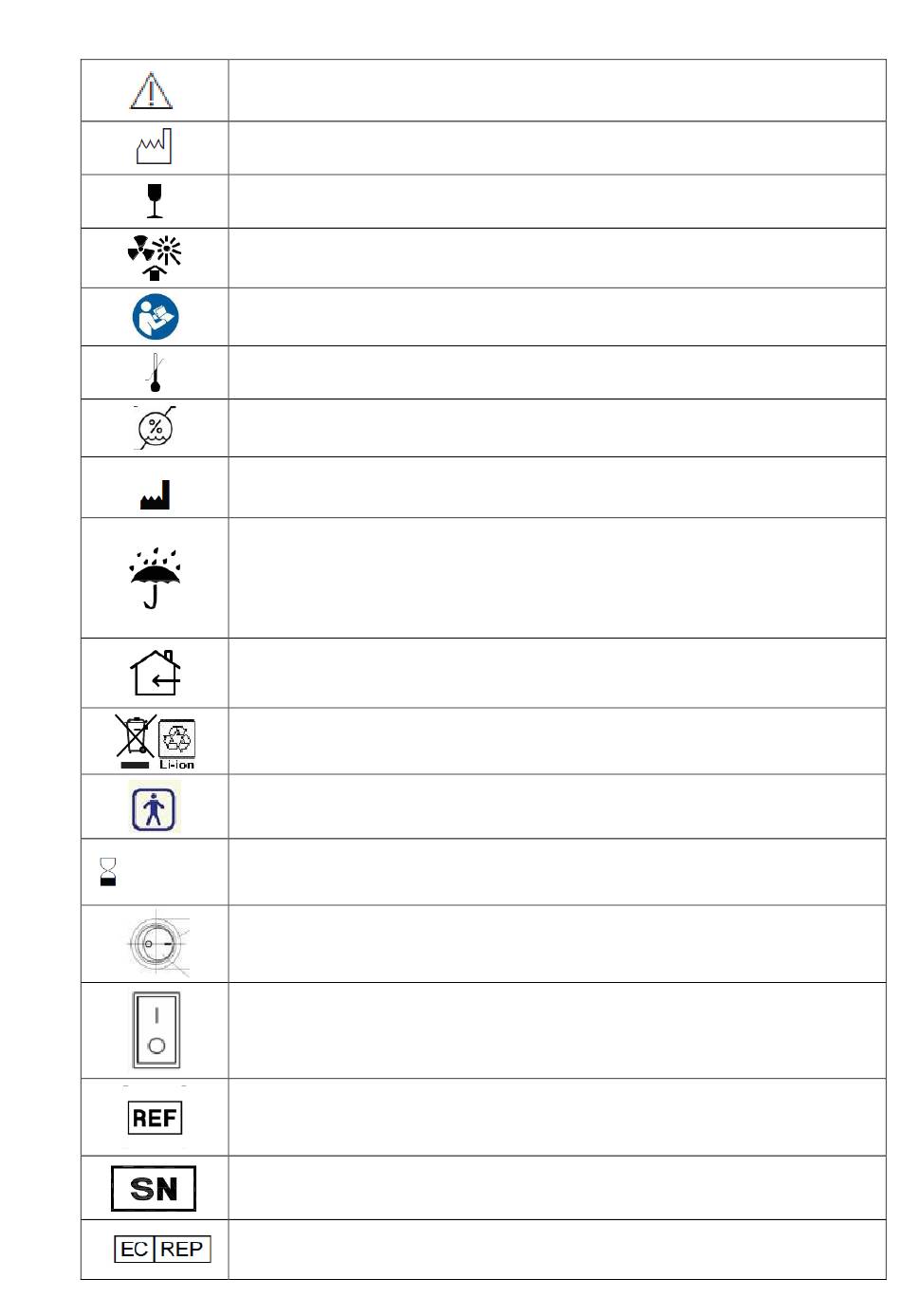Select the fragile wine glass symbol
Screen dimensions: 901x1316
(155, 201)
